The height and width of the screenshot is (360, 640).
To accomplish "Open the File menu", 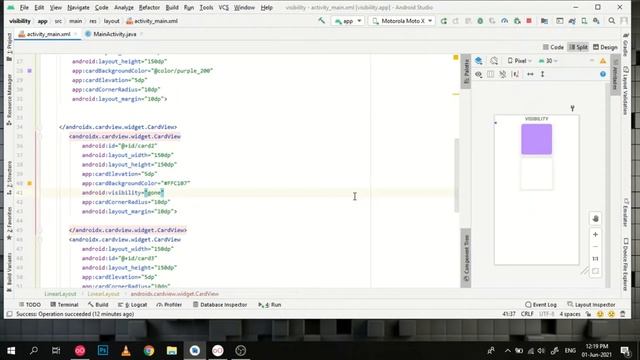I will point(24,7).
